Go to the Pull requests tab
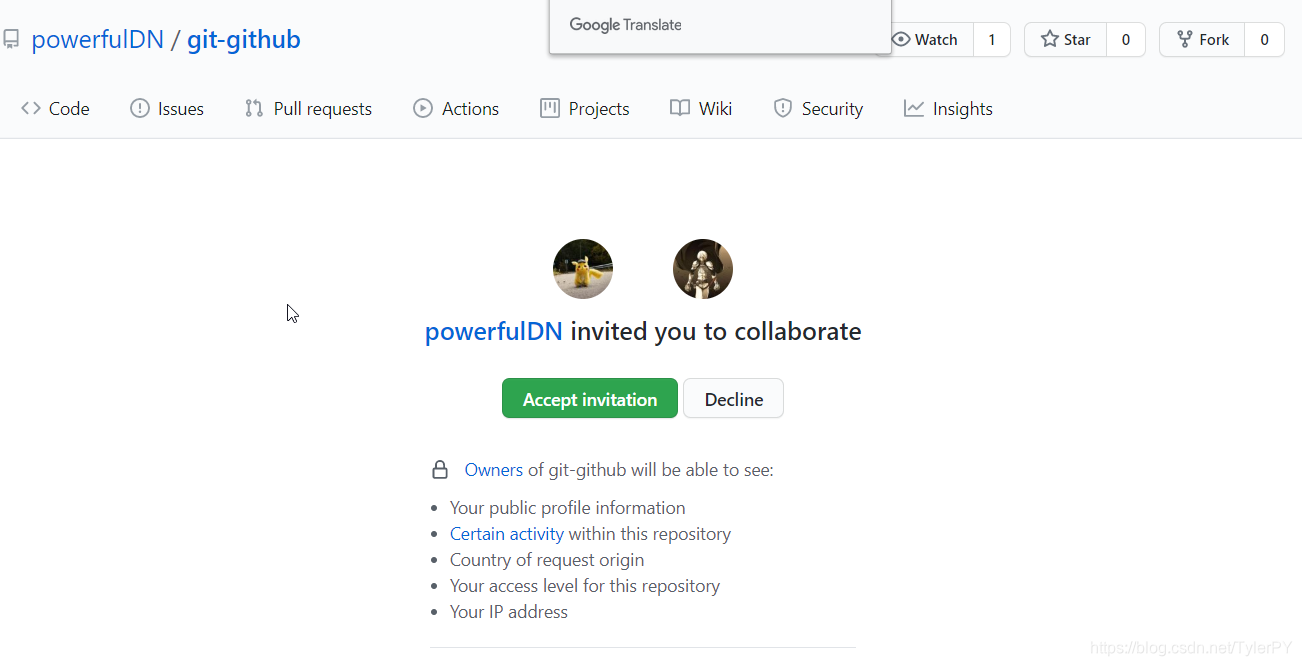Viewport: 1302px width, 666px height. click(308, 109)
